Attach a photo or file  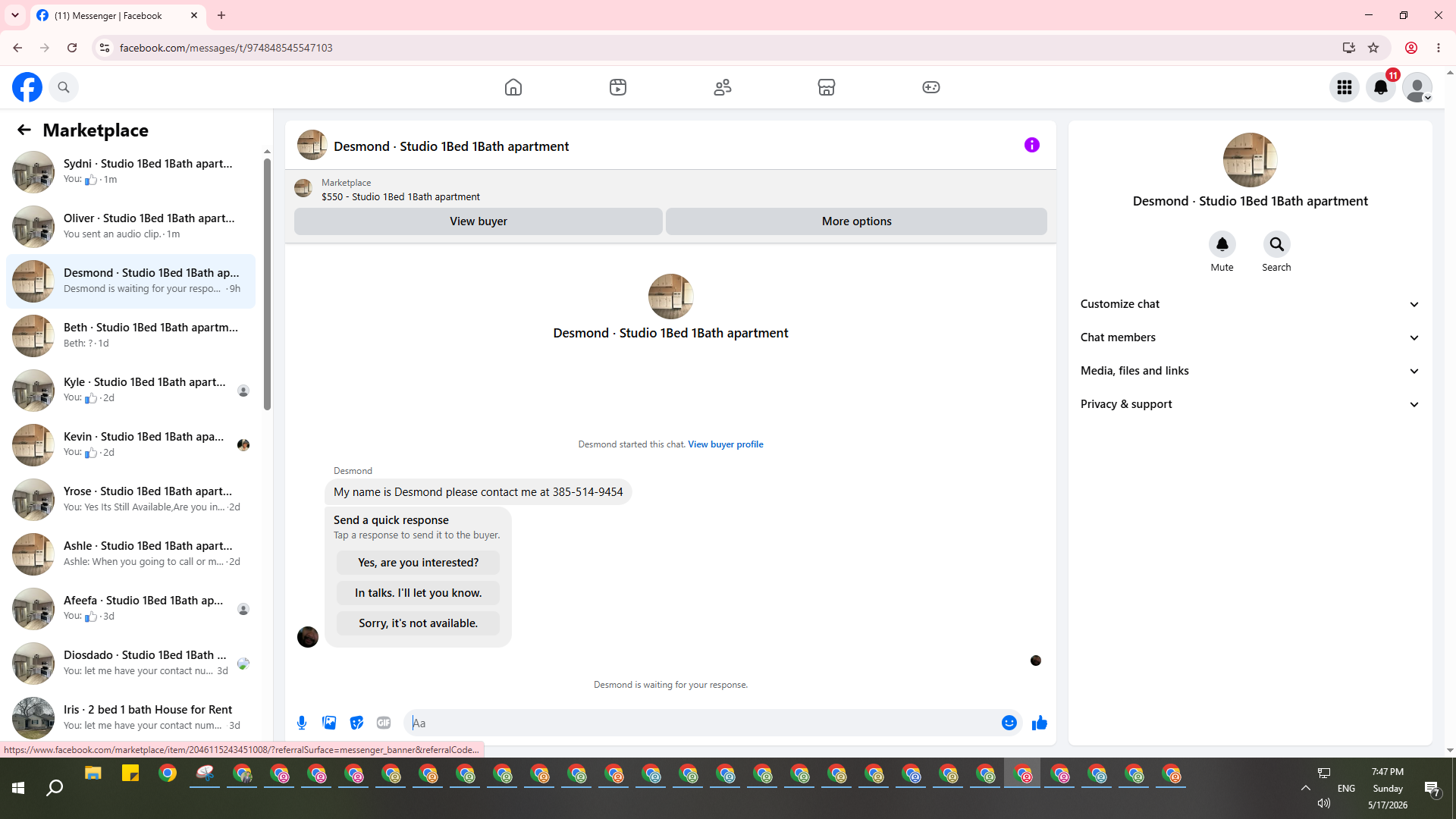(329, 723)
